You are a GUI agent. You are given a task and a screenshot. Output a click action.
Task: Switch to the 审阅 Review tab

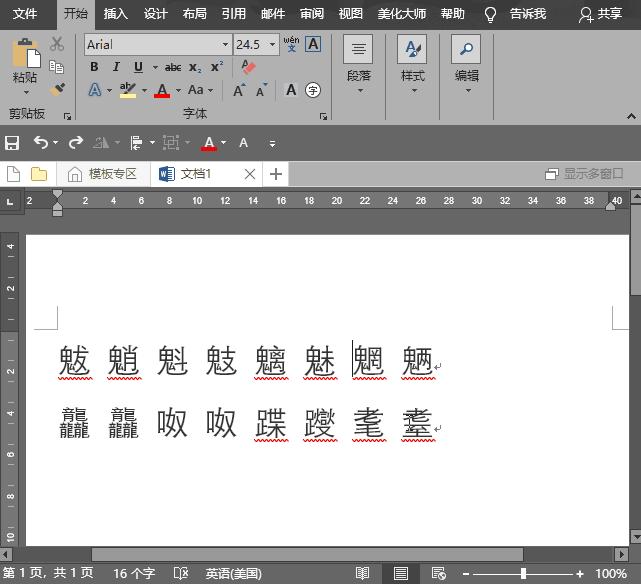(312, 14)
